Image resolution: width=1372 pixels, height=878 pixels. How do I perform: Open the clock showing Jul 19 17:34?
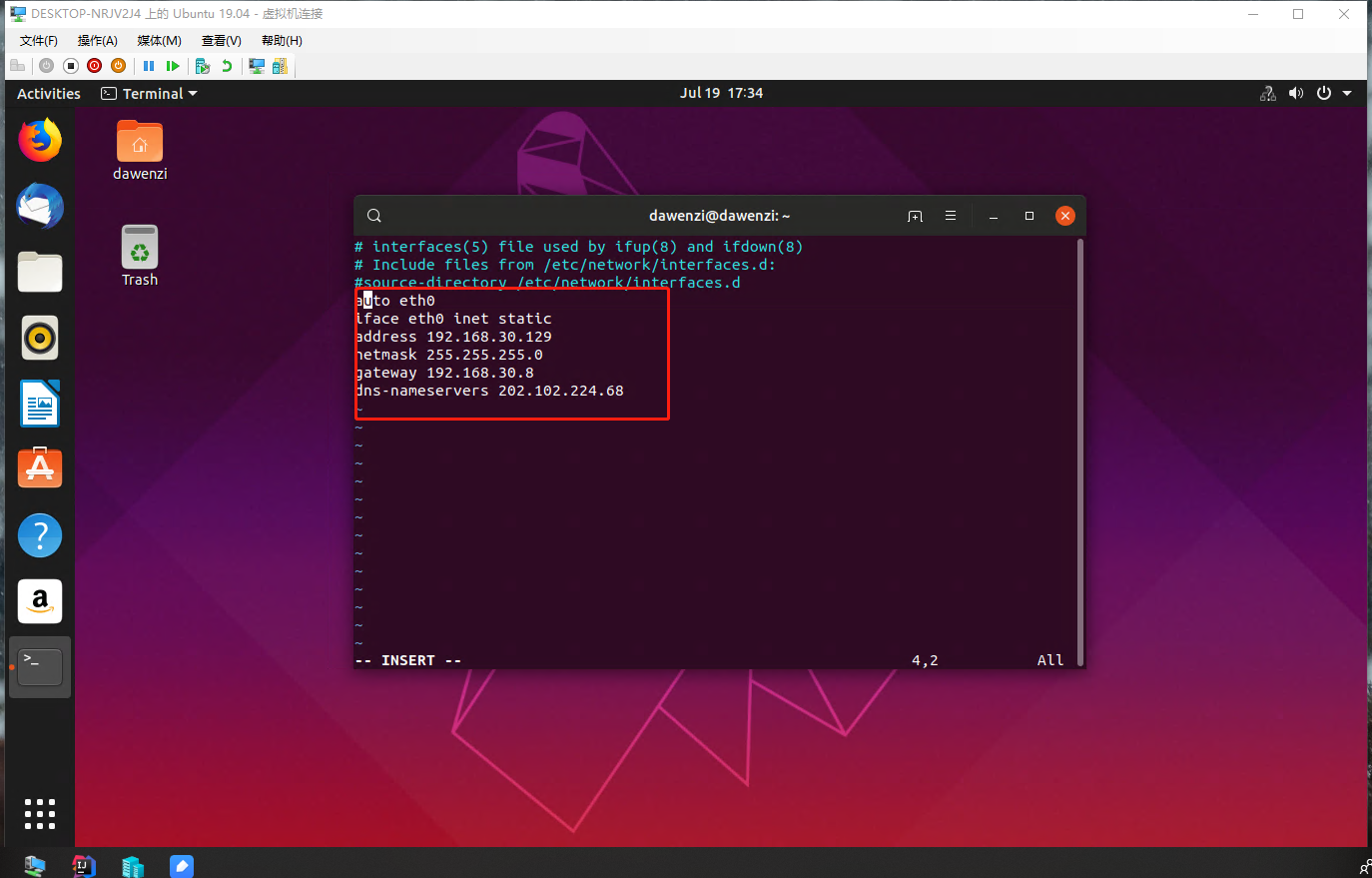(x=722, y=93)
